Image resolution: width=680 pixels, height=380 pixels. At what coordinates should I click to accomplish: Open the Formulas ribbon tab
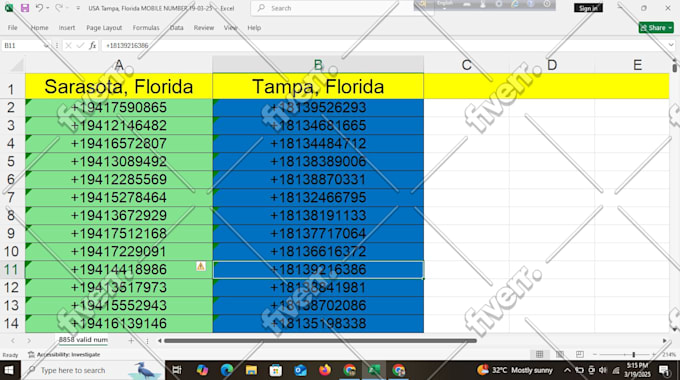click(146, 28)
